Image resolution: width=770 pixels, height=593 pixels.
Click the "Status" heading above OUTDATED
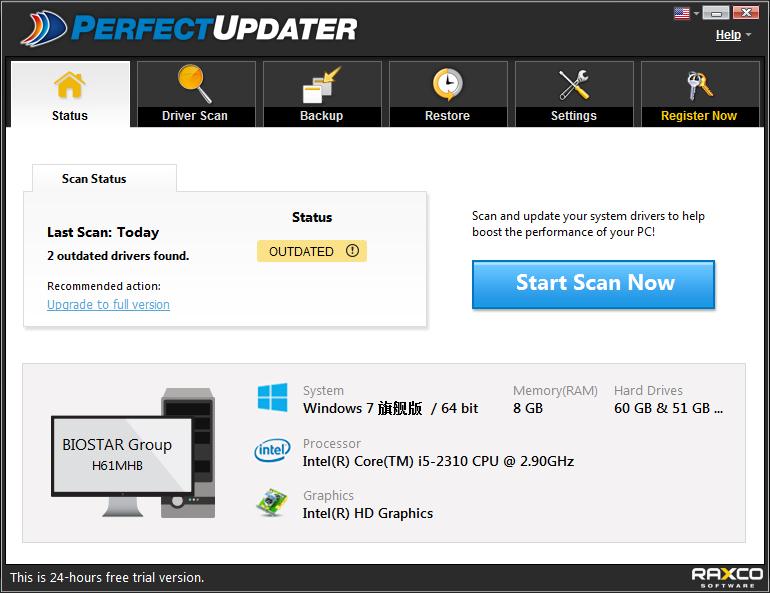[x=312, y=217]
